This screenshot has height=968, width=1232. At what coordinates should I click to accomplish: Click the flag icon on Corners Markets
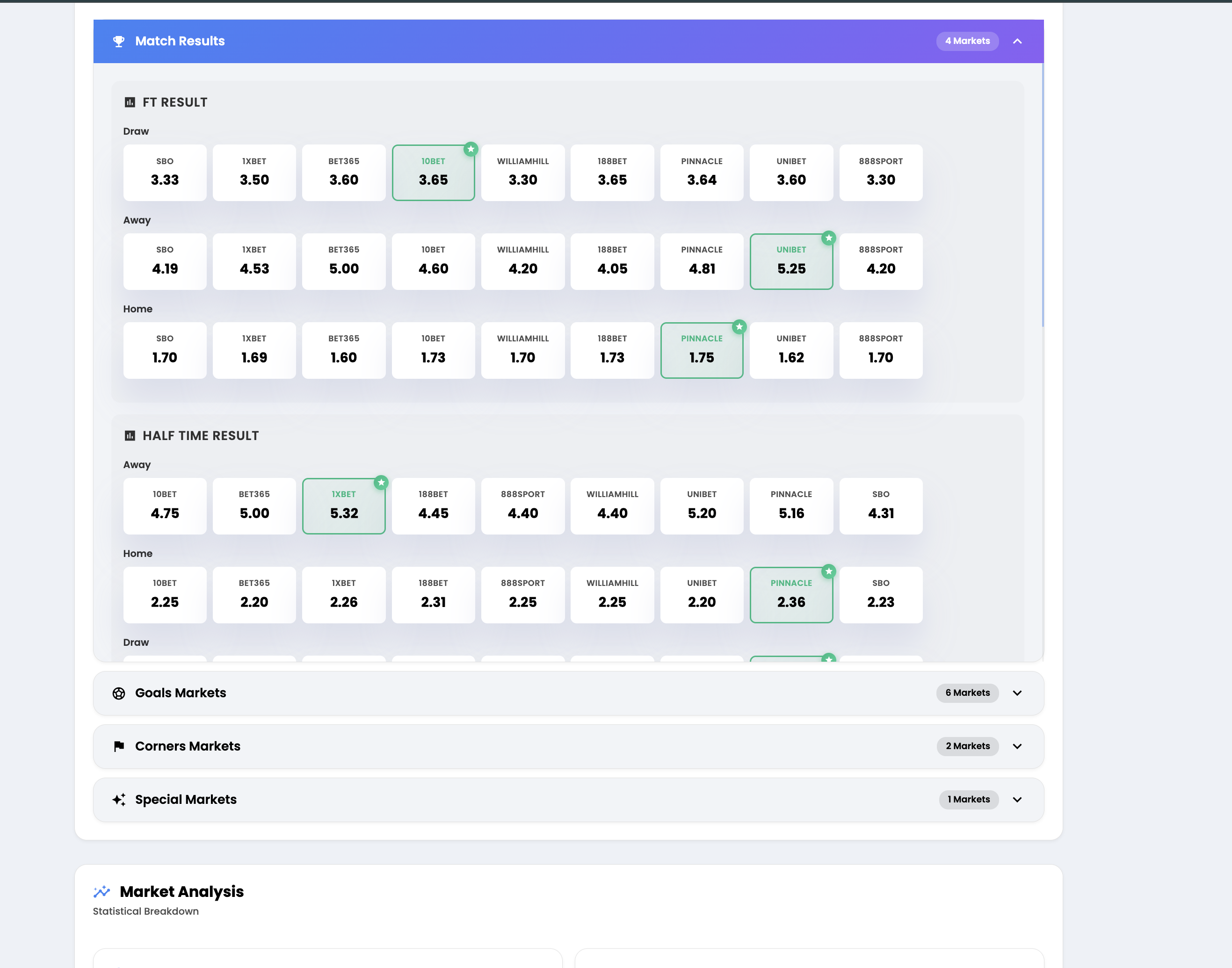(x=118, y=746)
